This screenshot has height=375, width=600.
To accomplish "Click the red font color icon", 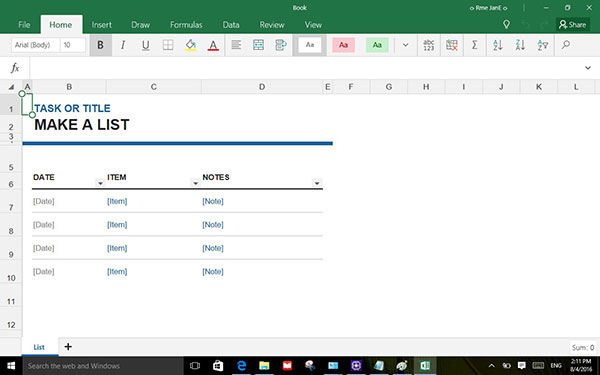I will click(x=213, y=45).
